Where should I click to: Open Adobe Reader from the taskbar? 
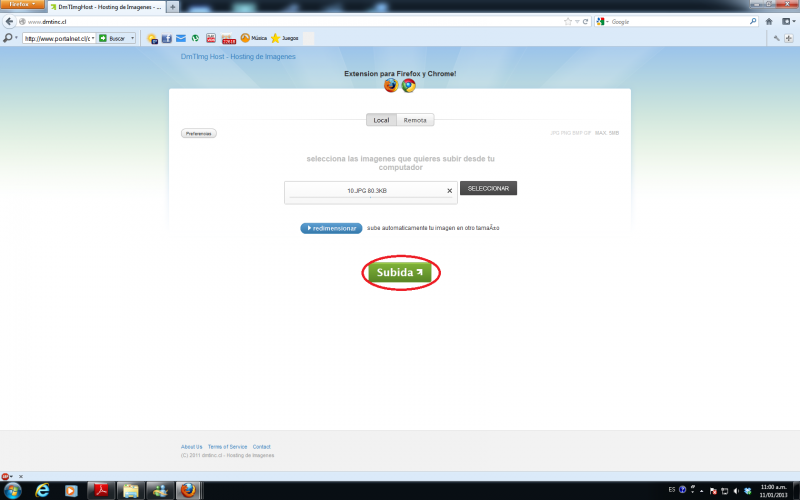(x=101, y=491)
